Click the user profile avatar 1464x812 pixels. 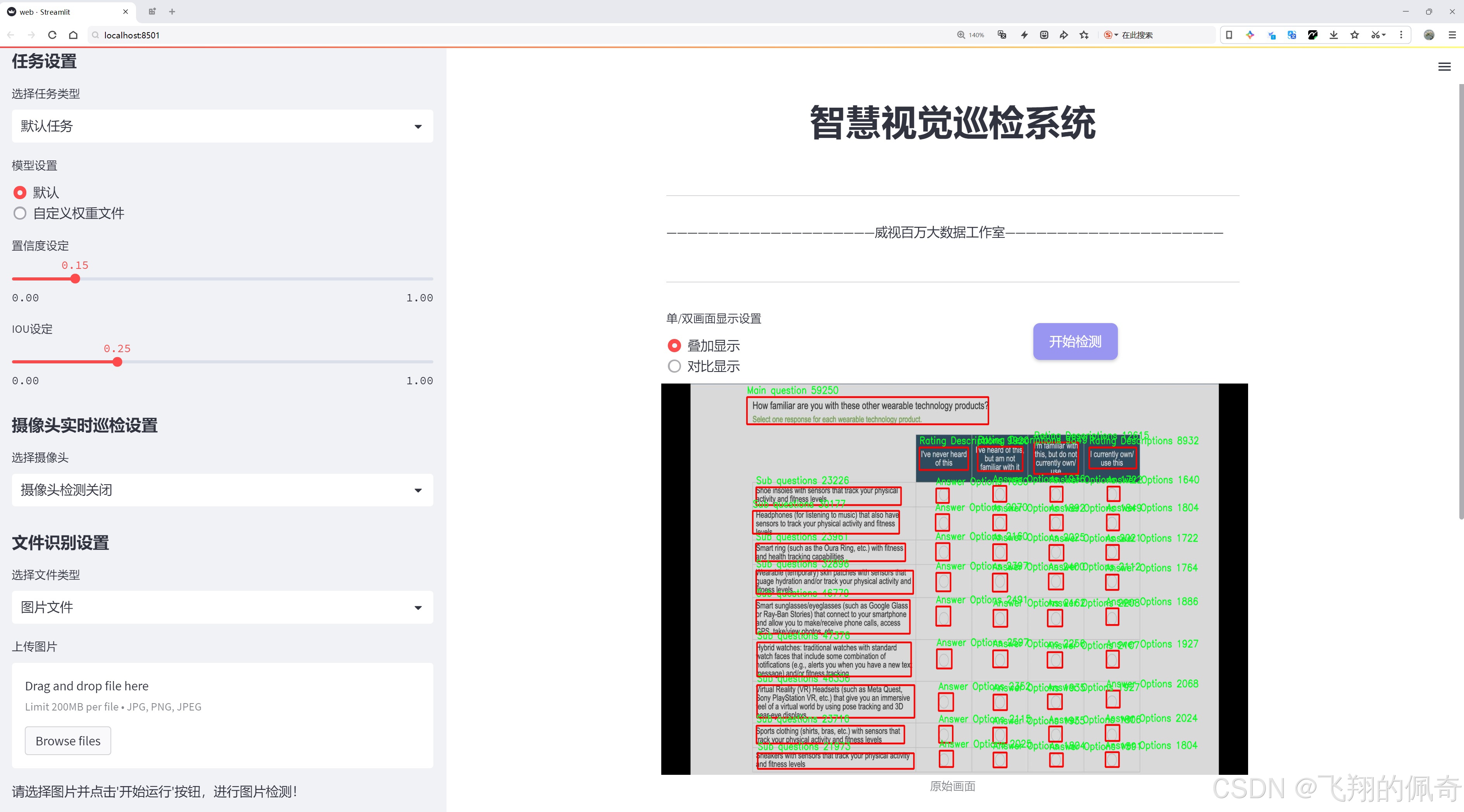point(1429,34)
